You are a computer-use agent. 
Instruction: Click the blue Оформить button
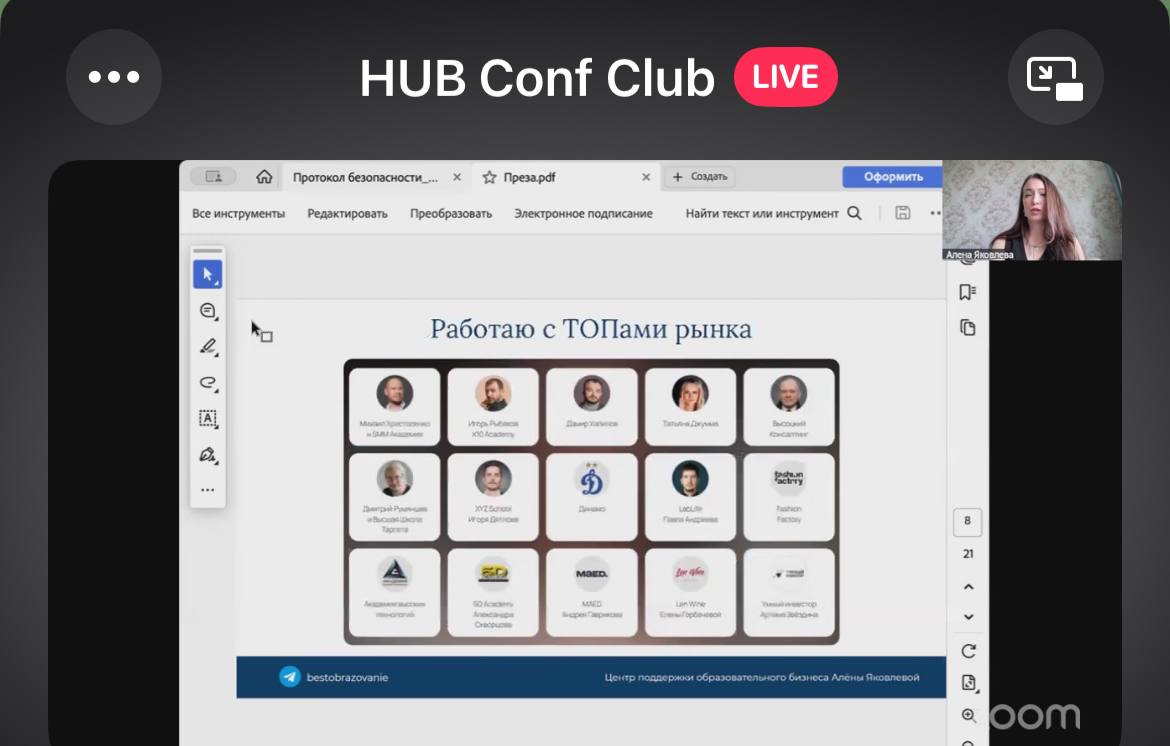point(892,177)
